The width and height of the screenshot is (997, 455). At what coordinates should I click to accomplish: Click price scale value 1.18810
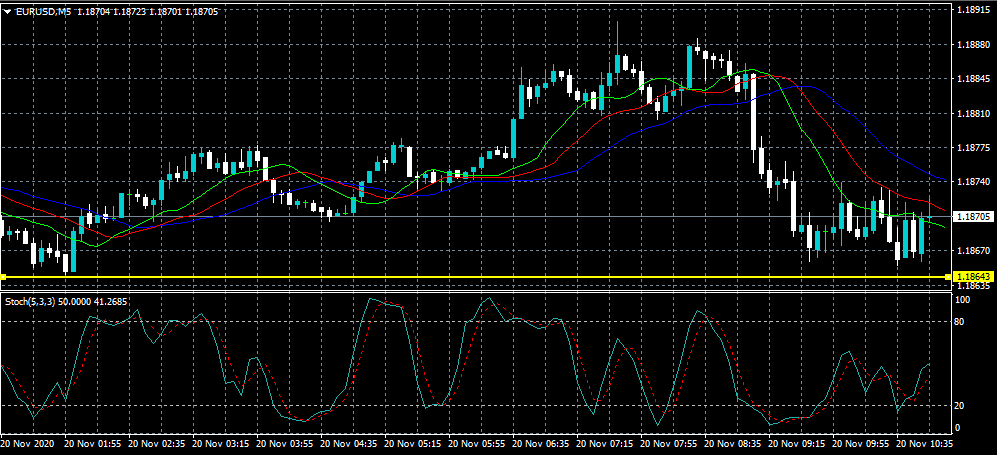(975, 113)
